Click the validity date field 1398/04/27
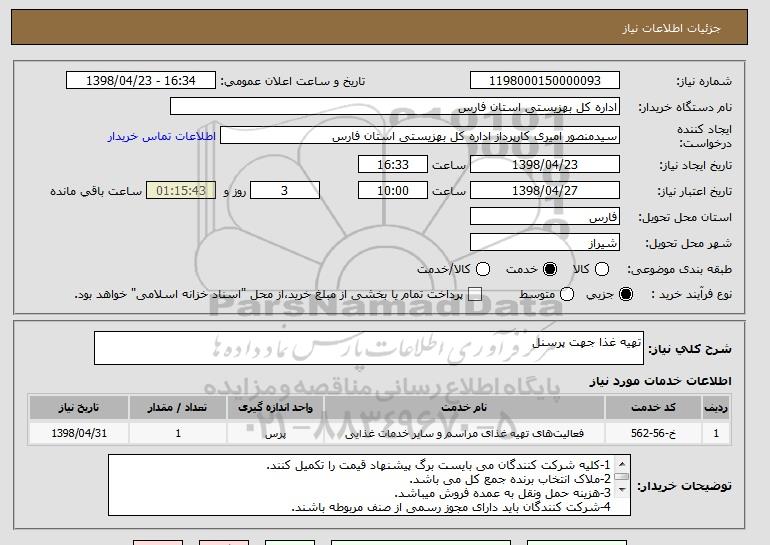The image size is (770, 545). coord(545,191)
